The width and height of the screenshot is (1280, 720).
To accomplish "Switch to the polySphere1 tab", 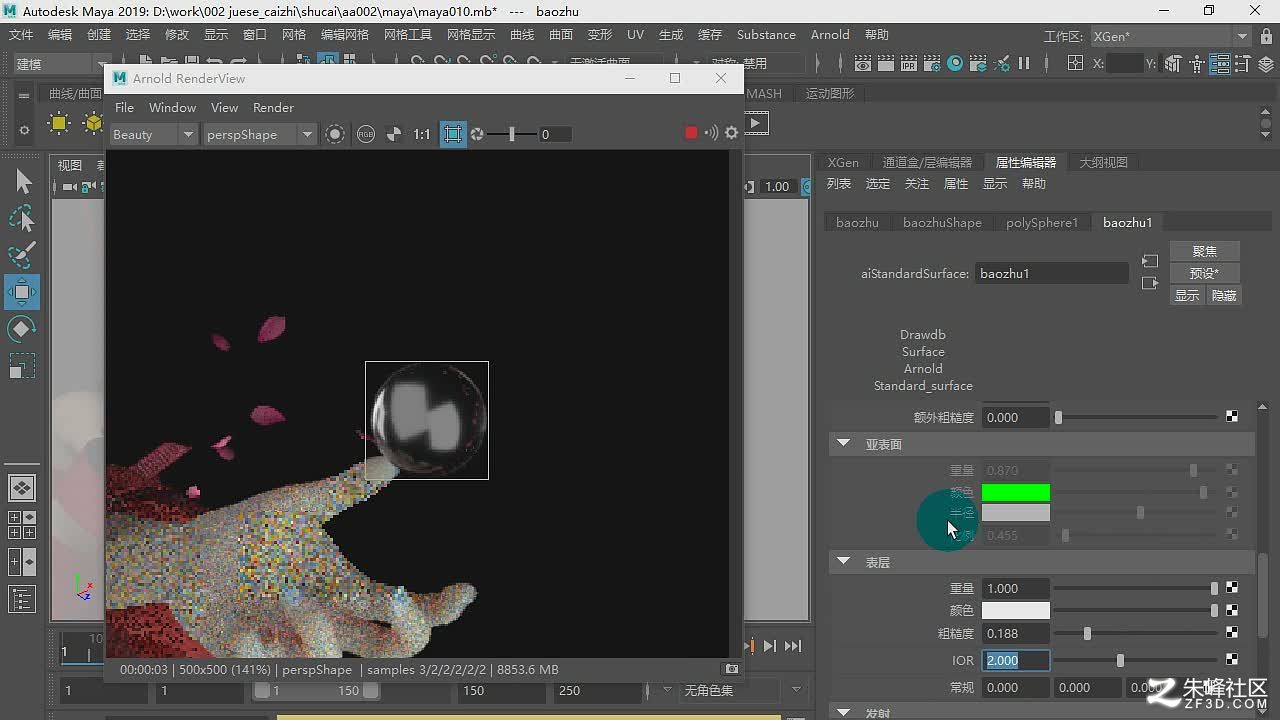I will tap(1042, 222).
